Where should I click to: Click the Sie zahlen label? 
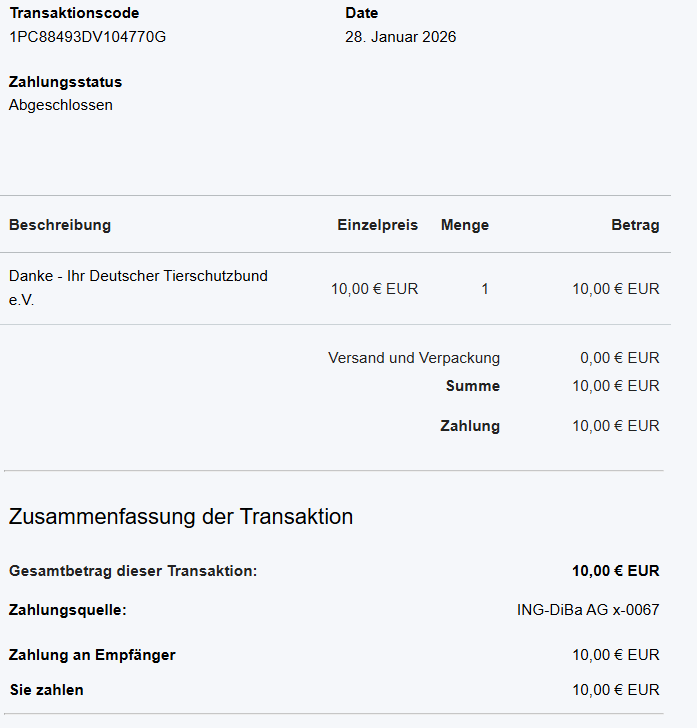pos(46,690)
